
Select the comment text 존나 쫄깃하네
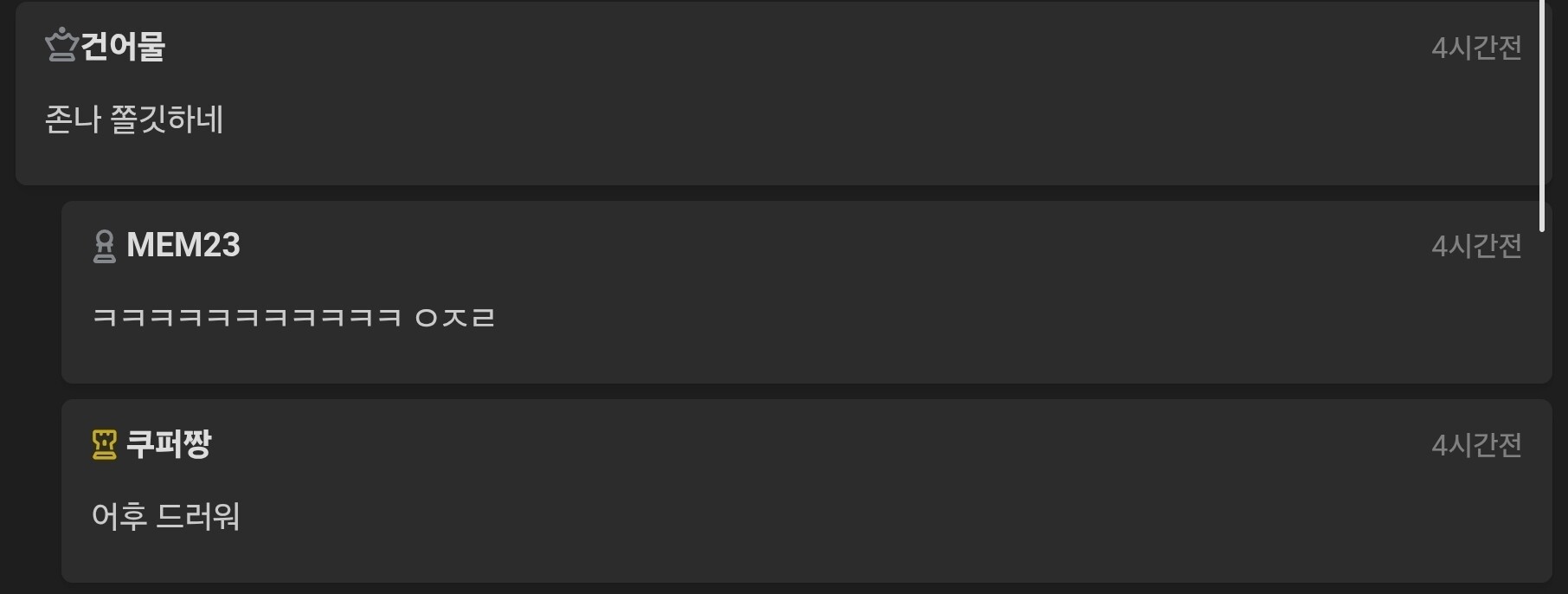tap(134, 119)
